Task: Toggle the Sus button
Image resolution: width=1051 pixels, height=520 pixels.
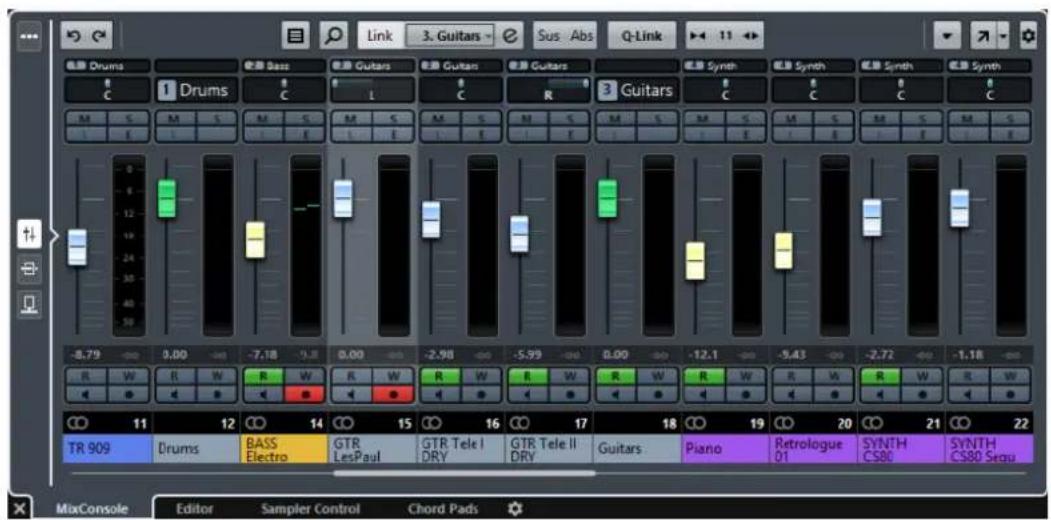Action: pyautogui.click(x=549, y=36)
